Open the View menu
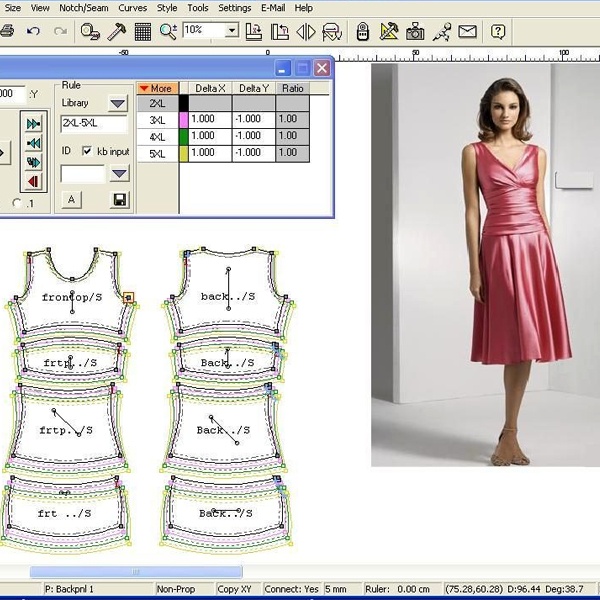The image size is (600, 600). [x=40, y=8]
